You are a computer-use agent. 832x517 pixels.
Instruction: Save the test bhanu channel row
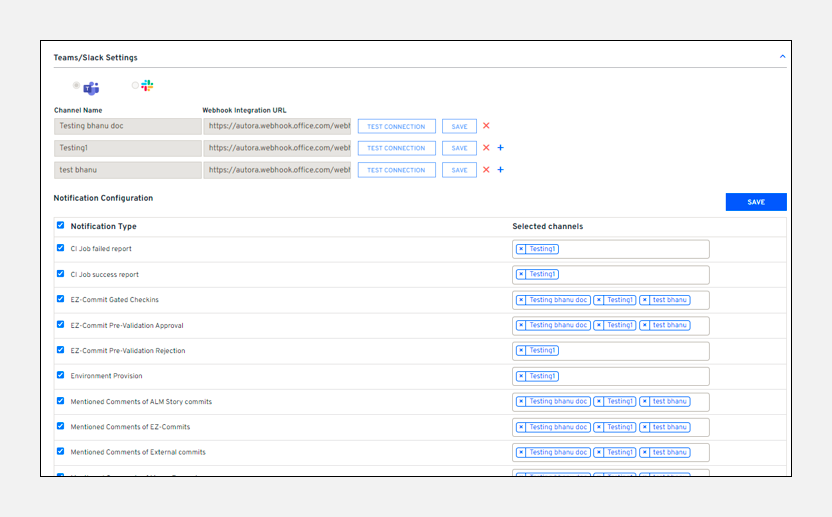(x=459, y=170)
